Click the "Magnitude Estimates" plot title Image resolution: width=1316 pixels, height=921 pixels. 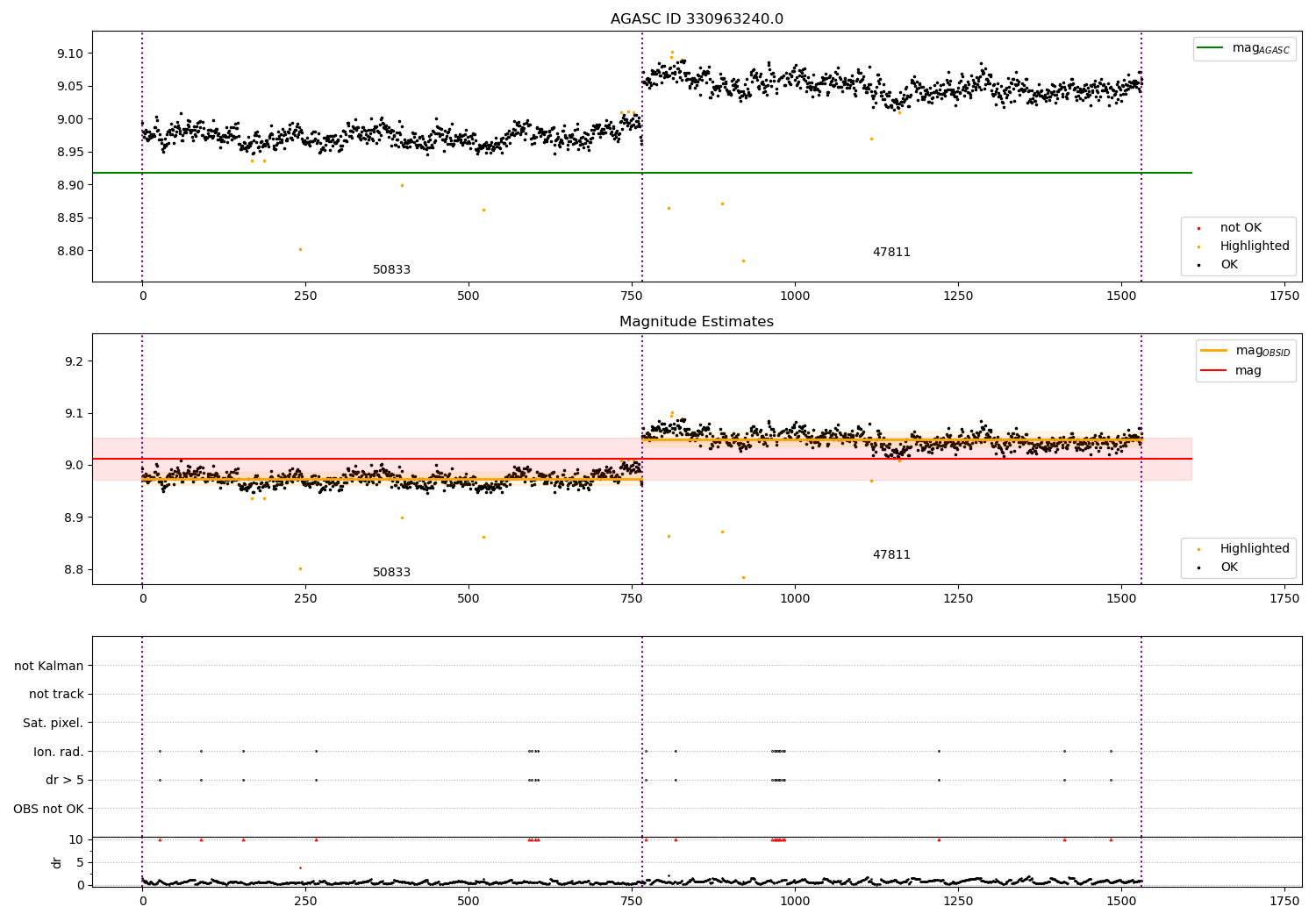[697, 322]
